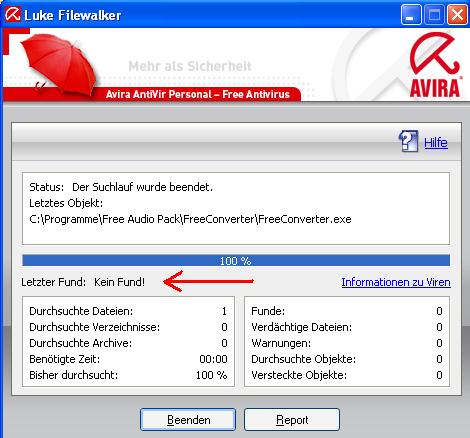
Task: Click the 'Durchsuchte Dateien:' label
Action: [81, 311]
